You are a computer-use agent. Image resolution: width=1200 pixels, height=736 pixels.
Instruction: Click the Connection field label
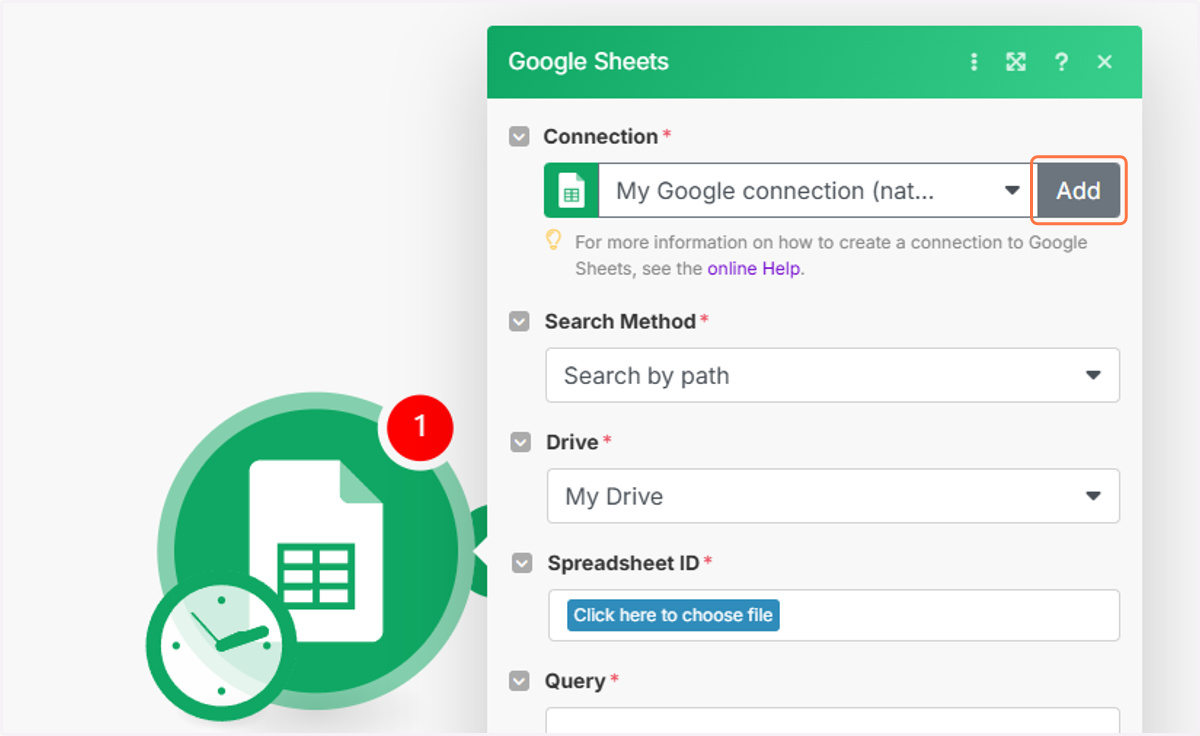pos(600,137)
